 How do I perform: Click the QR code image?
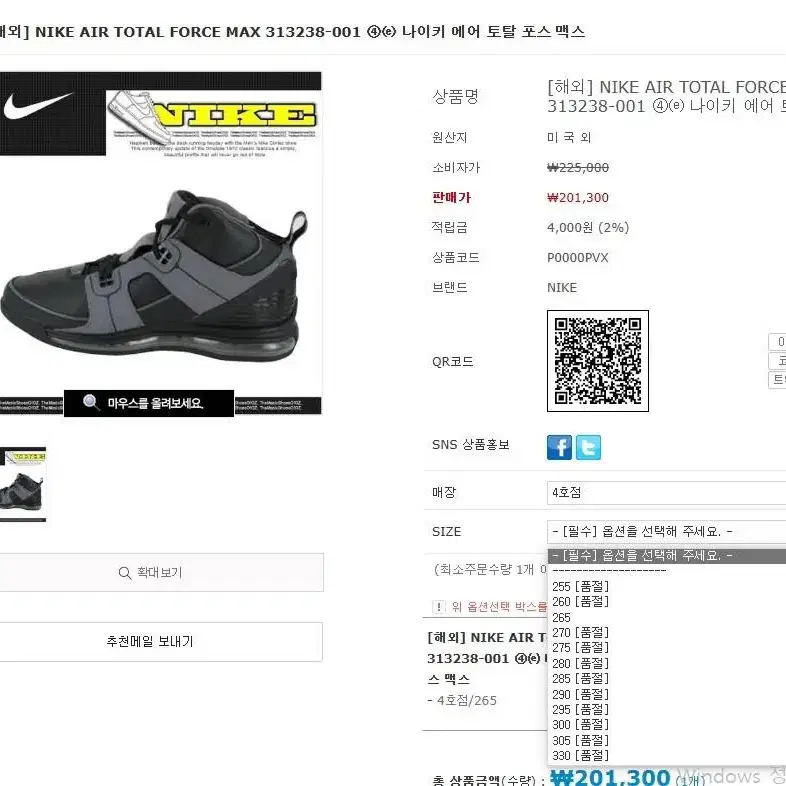(598, 361)
